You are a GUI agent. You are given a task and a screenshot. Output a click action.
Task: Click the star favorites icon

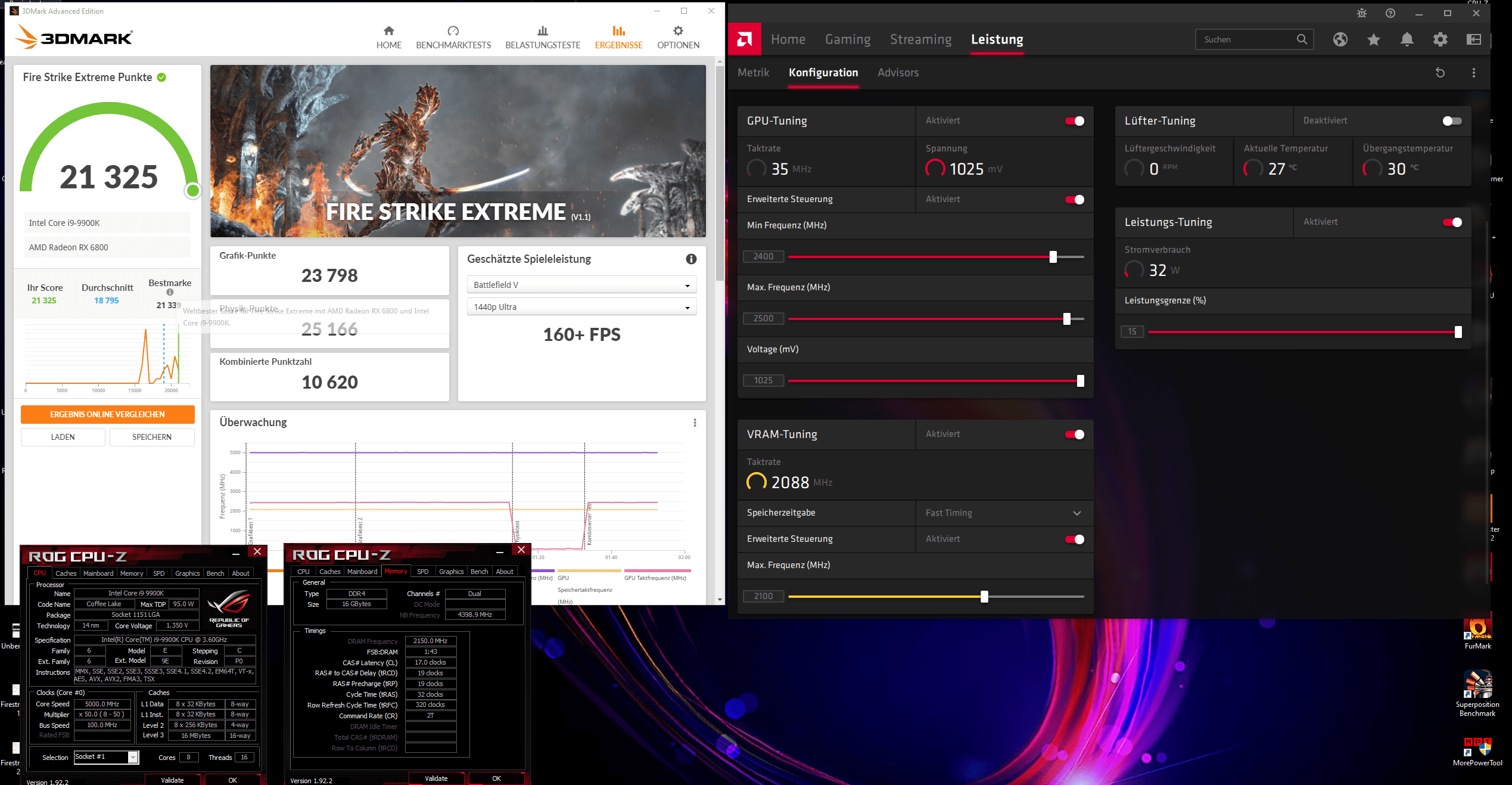tap(1374, 39)
